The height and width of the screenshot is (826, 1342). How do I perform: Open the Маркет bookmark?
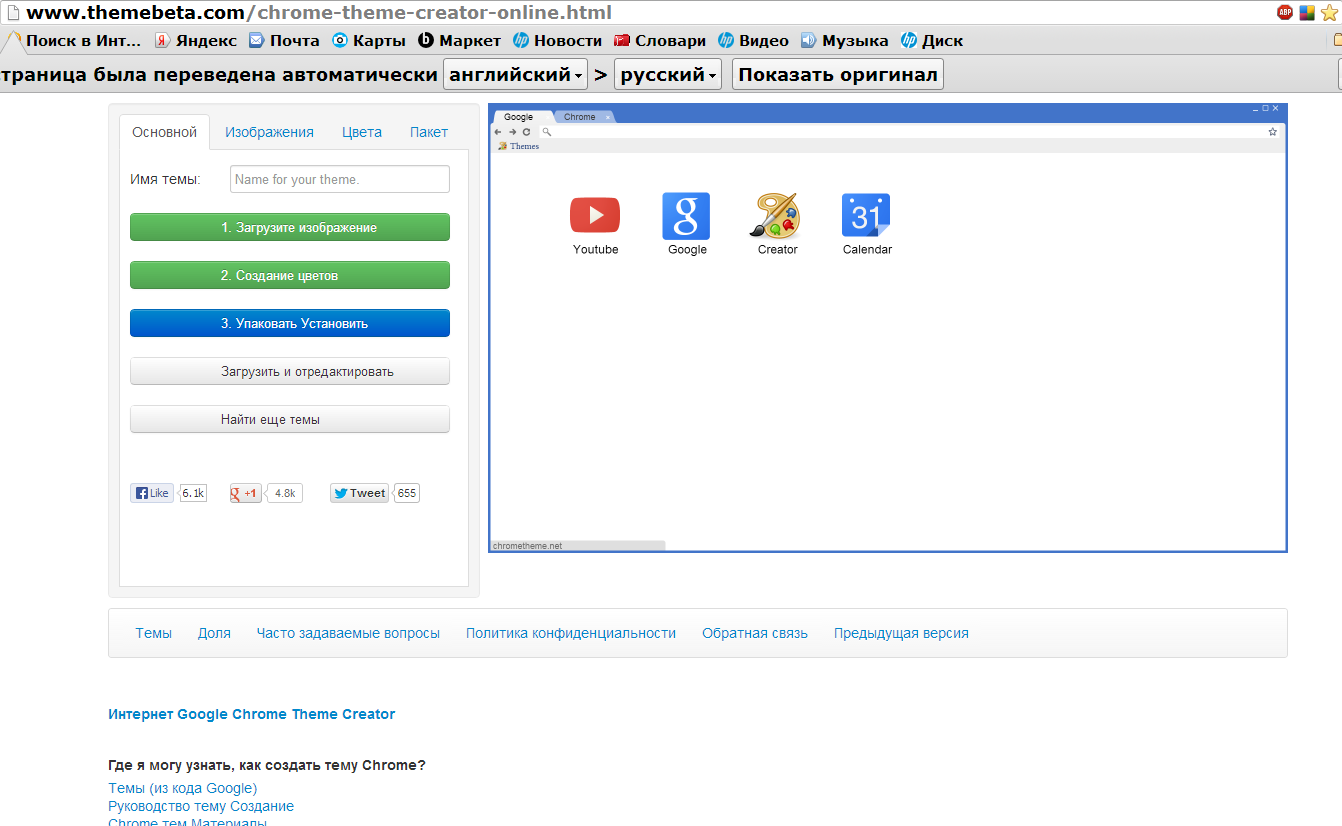pos(459,41)
